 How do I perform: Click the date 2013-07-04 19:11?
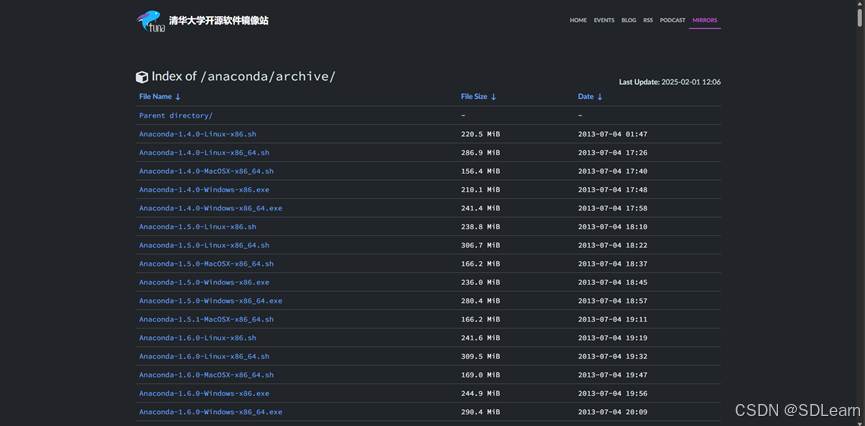[x=612, y=319]
